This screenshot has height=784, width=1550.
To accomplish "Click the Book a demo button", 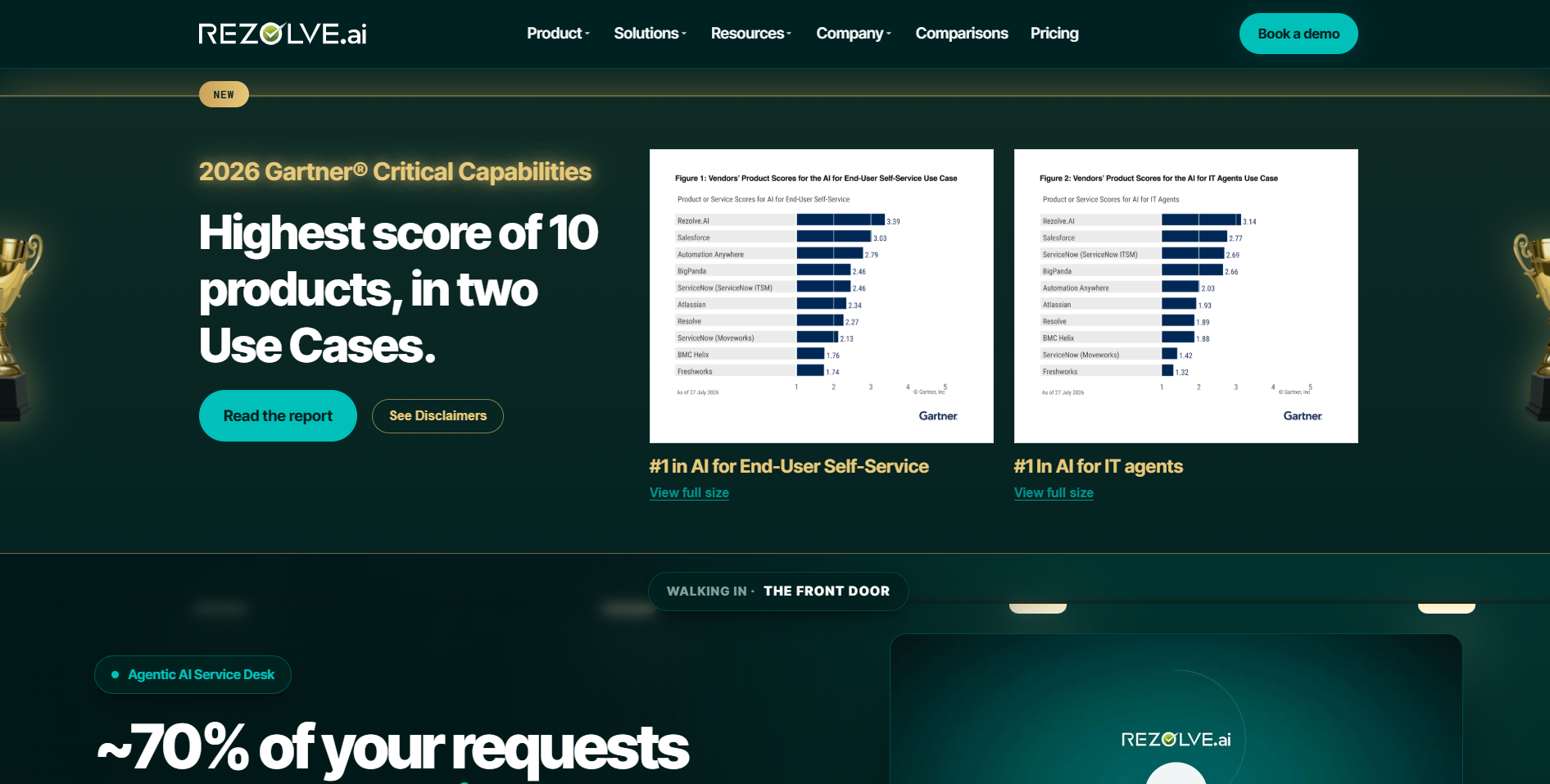I will click(x=1298, y=34).
